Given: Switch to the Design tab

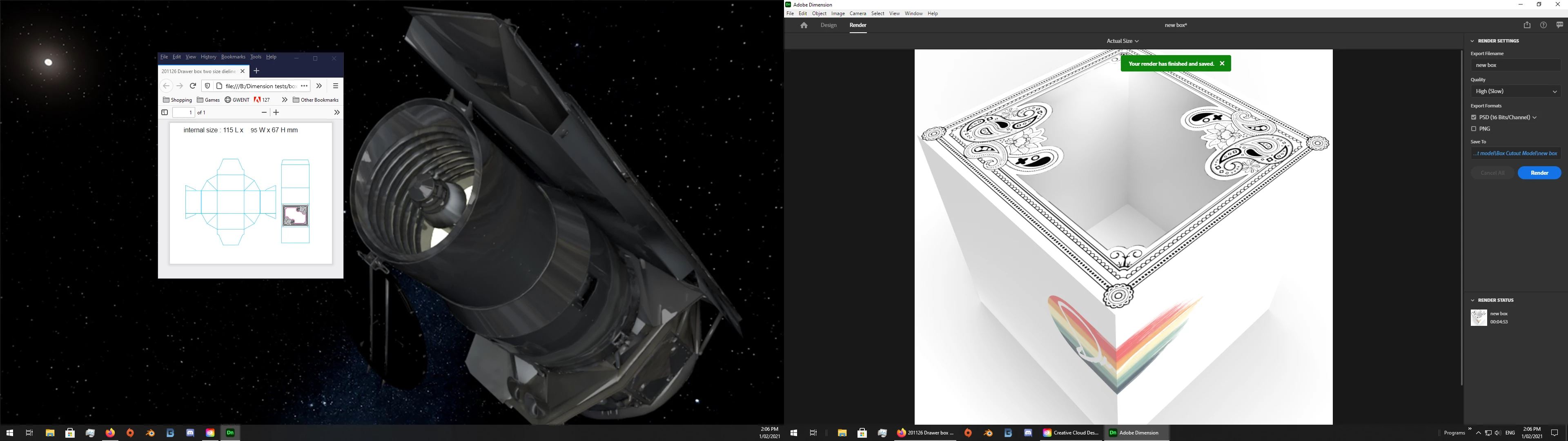Looking at the screenshot, I should point(829,25).
